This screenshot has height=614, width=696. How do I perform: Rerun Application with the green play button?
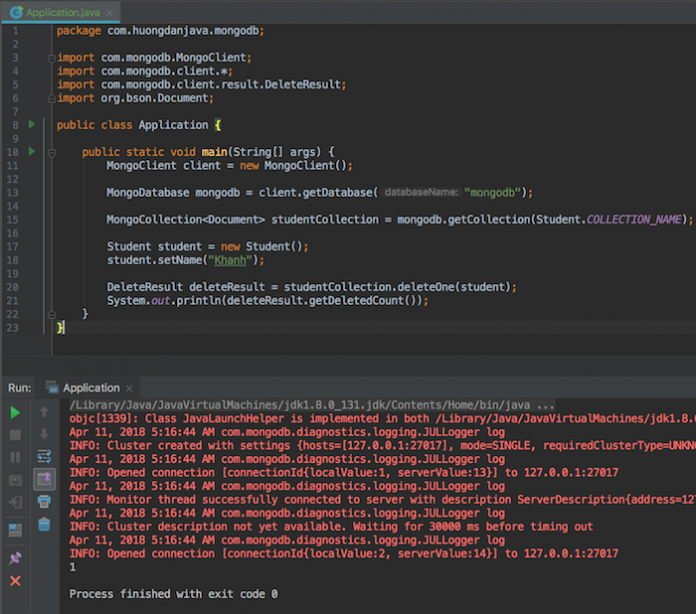click(15, 412)
